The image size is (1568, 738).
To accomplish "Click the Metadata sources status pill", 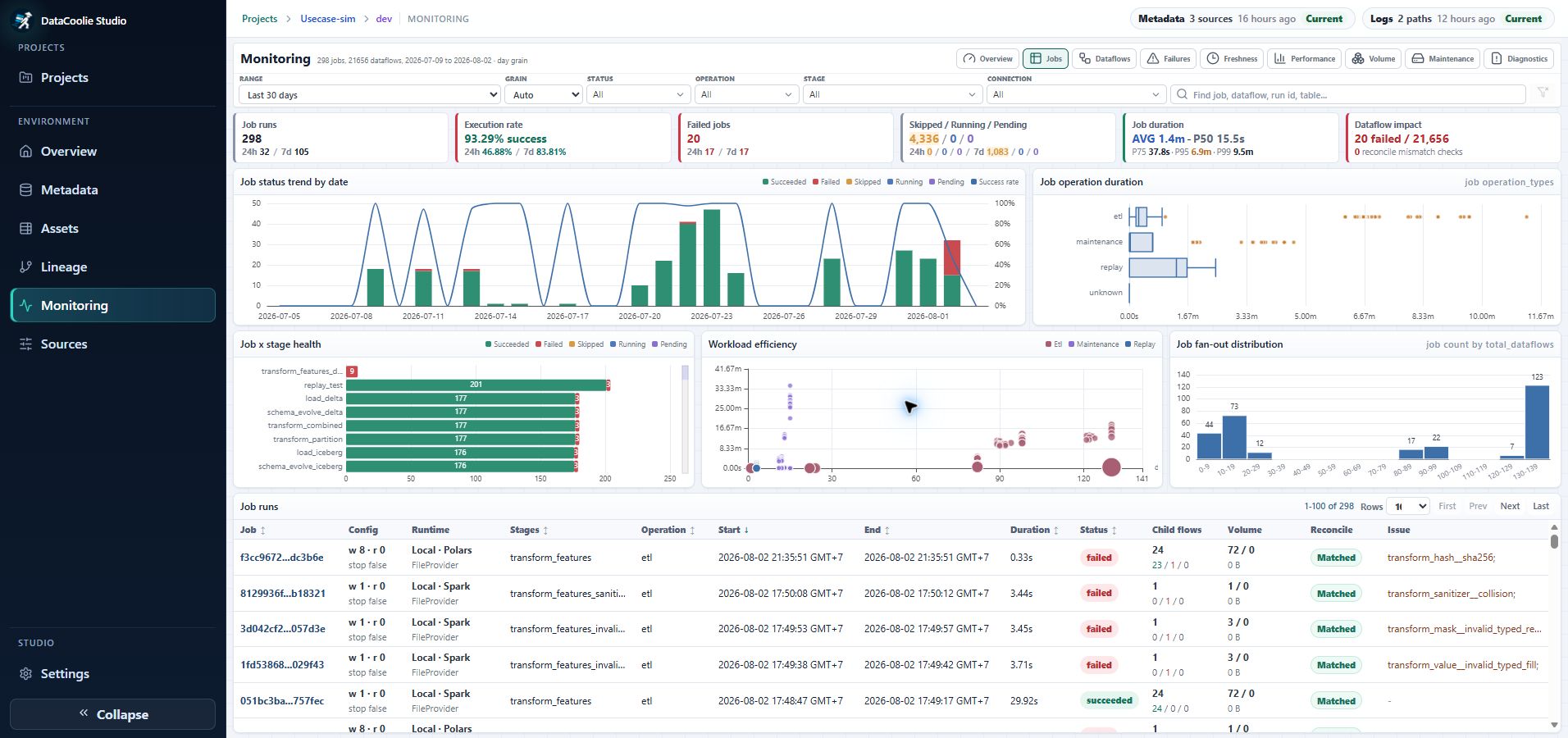I will 1241,19.
